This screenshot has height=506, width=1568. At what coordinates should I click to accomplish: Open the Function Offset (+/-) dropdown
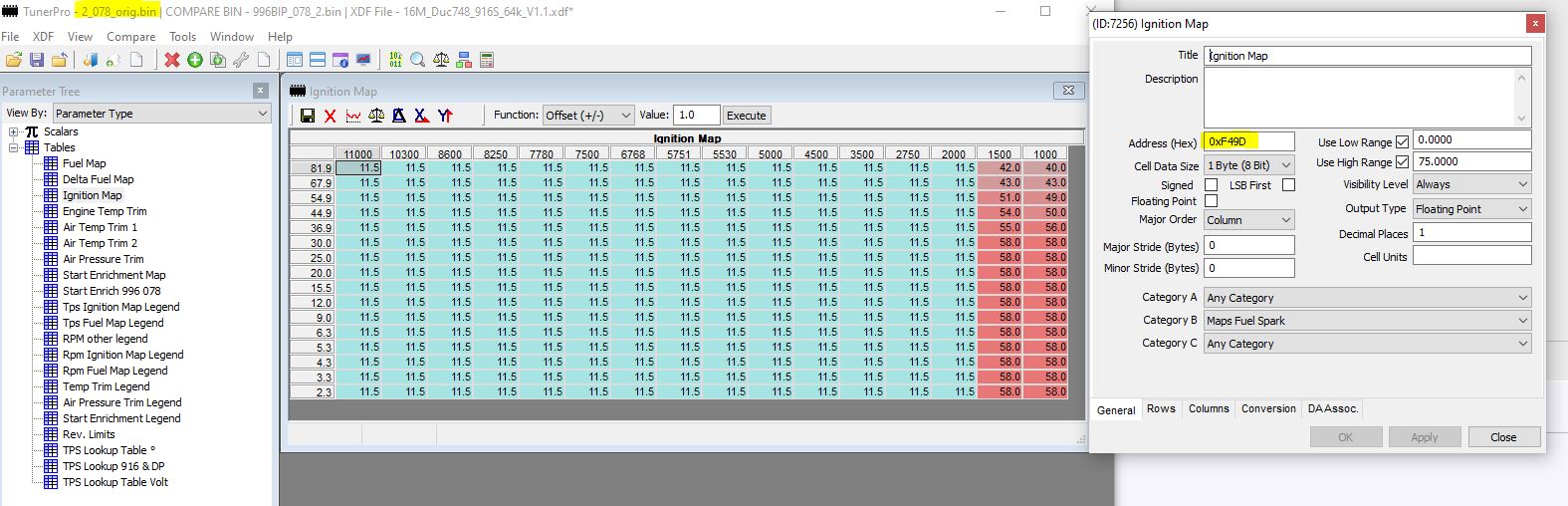(588, 116)
